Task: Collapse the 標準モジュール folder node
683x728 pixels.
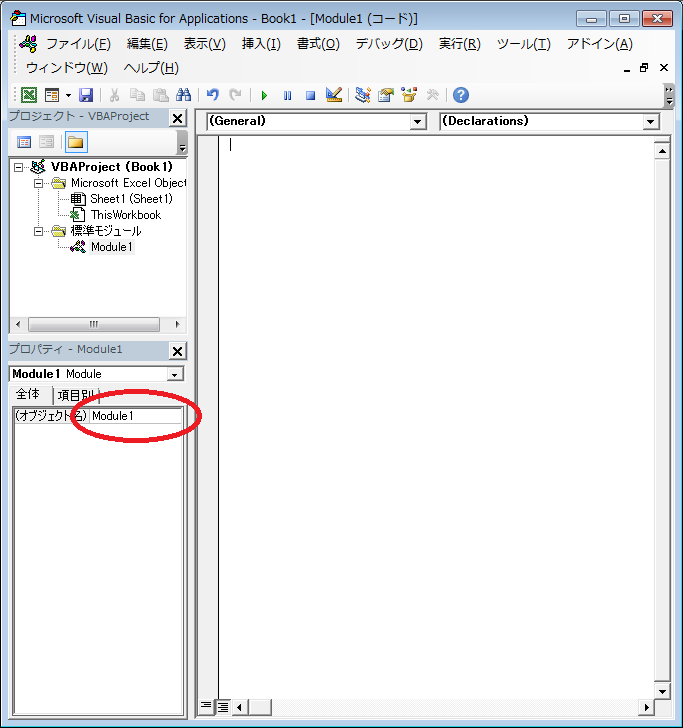Action: 39,231
